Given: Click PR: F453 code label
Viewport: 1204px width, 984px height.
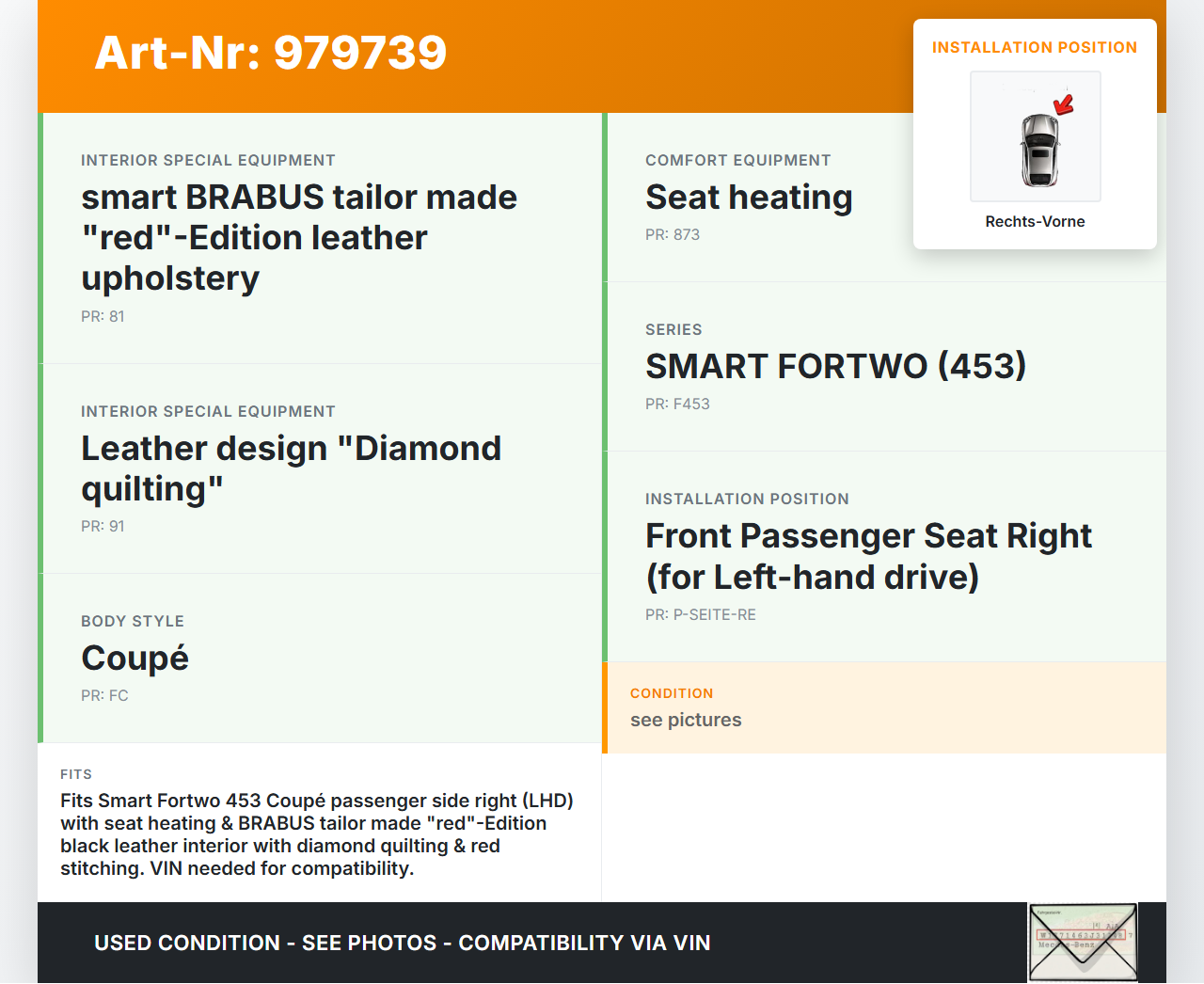Looking at the screenshot, I should coord(677,405).
